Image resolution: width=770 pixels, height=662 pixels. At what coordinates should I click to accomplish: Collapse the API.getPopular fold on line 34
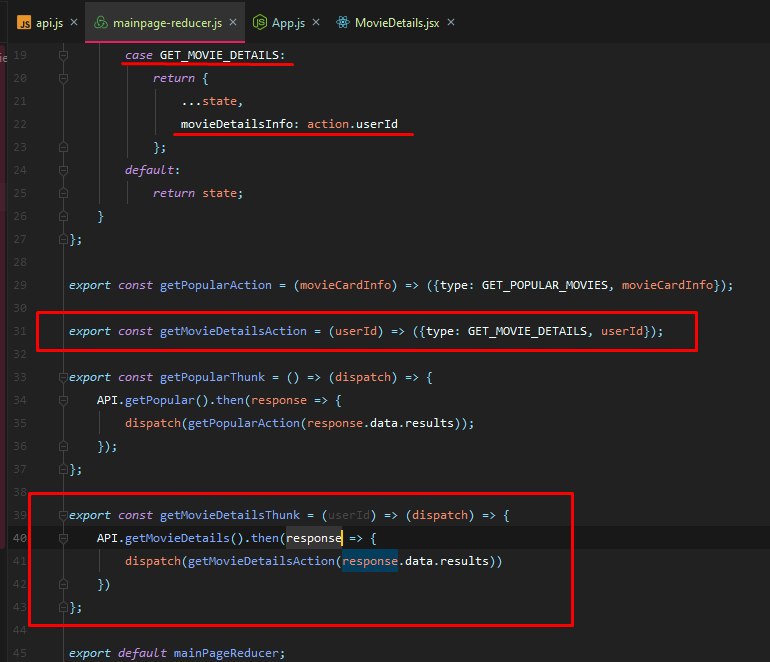coord(63,400)
